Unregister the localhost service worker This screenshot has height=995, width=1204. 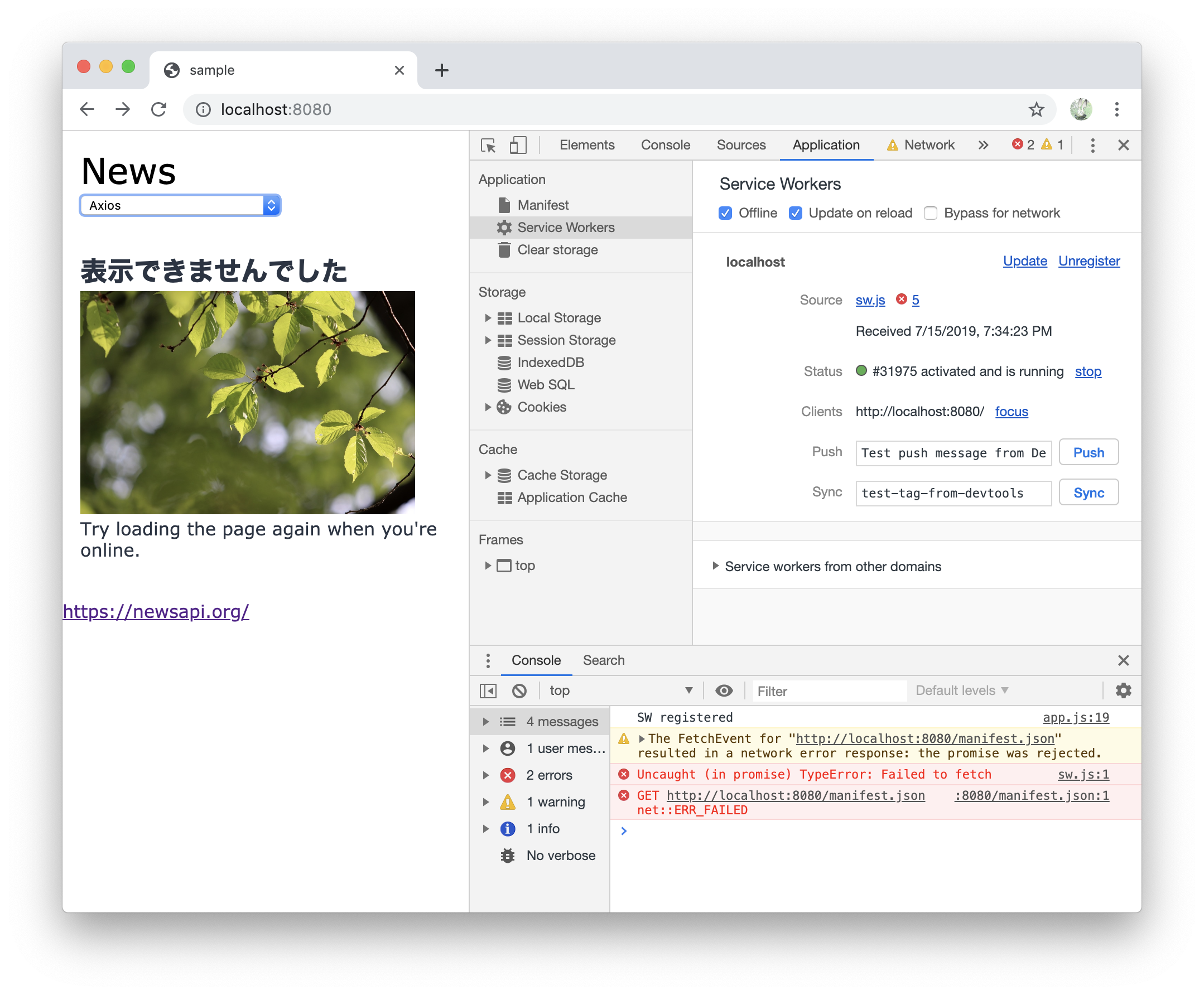pyautogui.click(x=1088, y=261)
